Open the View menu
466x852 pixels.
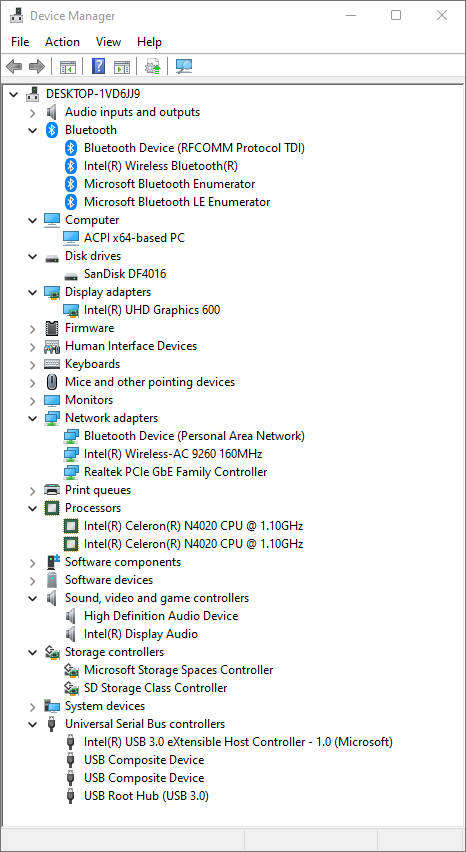point(109,42)
